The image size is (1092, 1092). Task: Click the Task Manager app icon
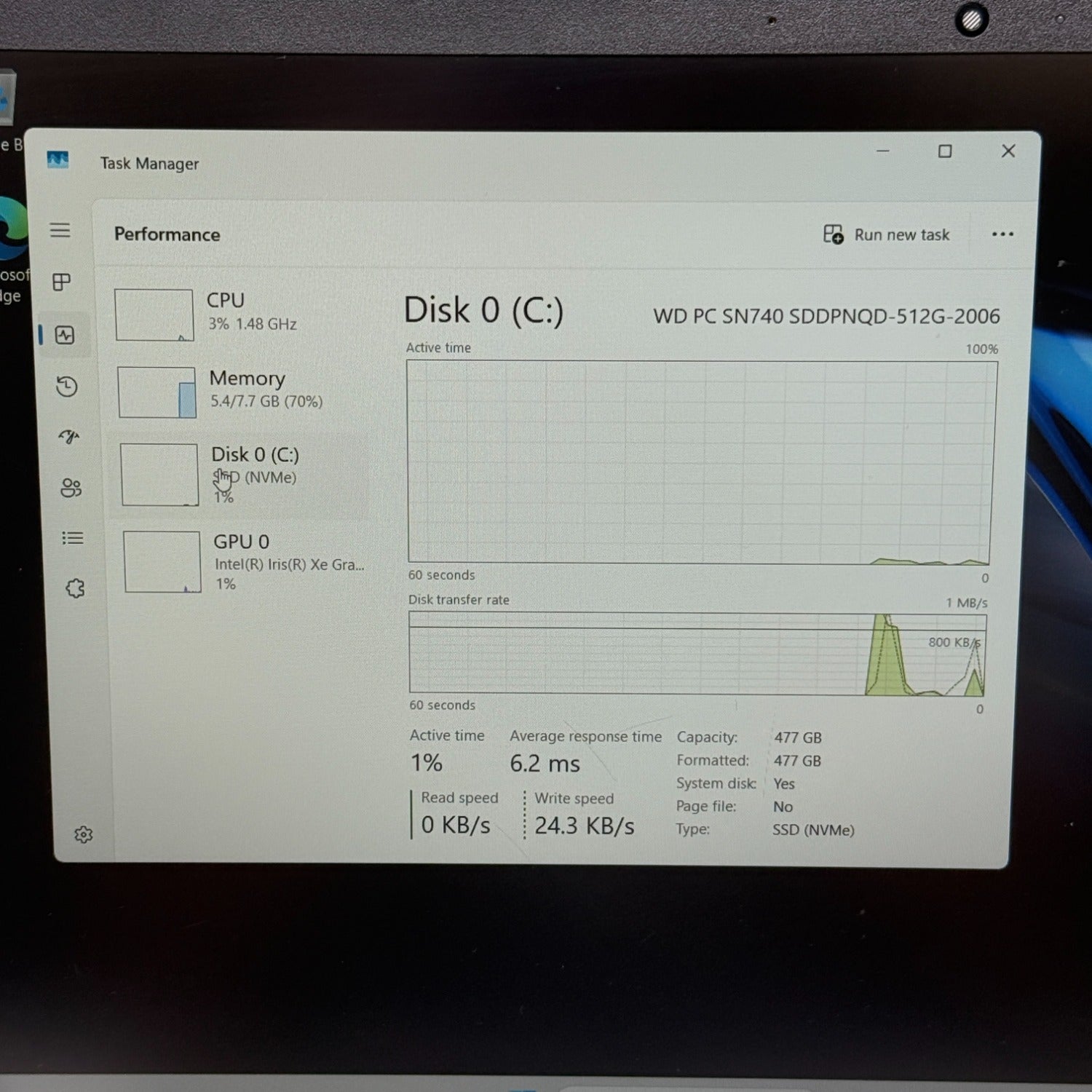tap(58, 159)
